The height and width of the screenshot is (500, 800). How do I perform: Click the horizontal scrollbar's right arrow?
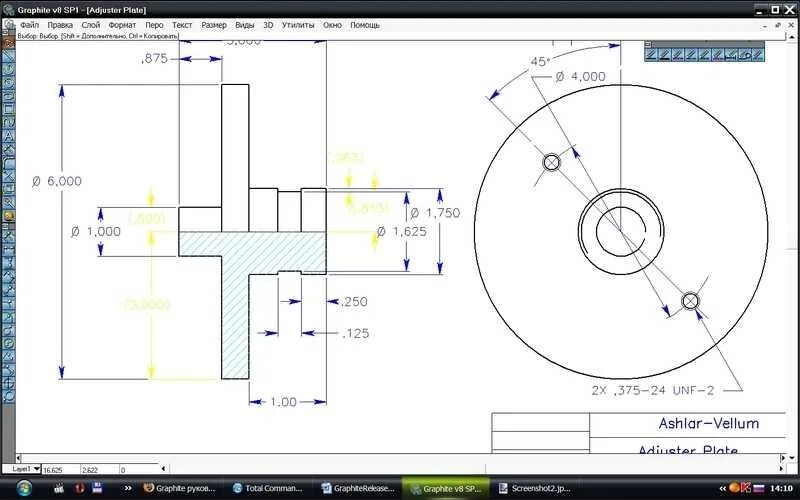(x=785, y=458)
